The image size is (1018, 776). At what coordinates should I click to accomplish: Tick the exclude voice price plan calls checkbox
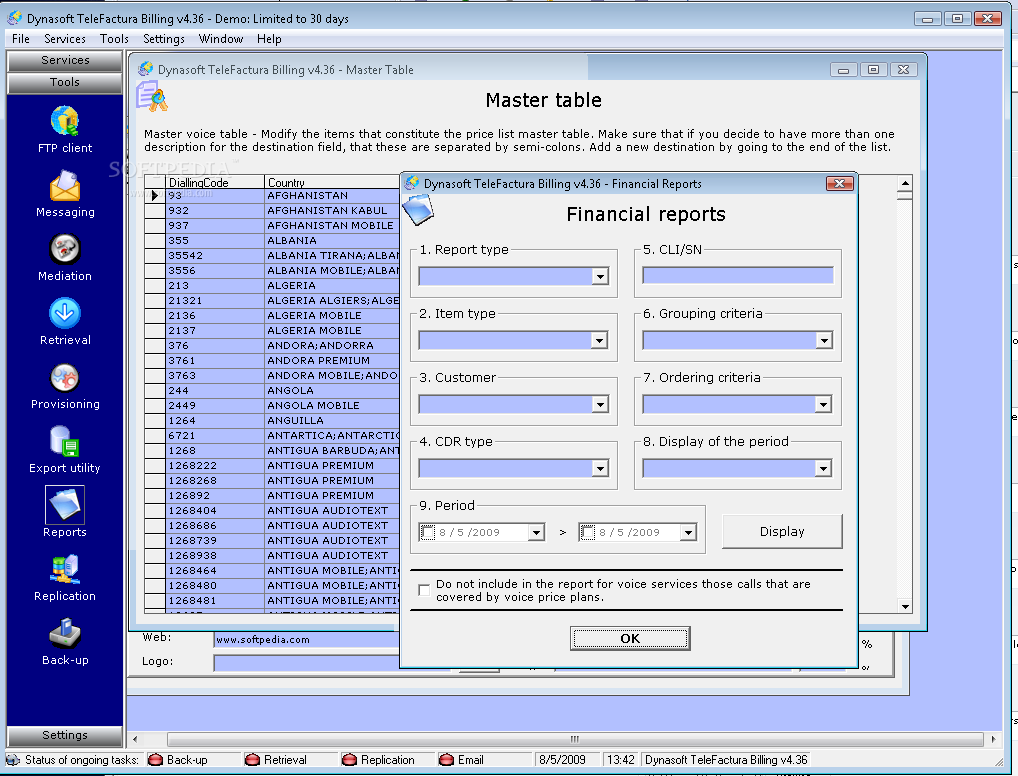[x=424, y=590]
